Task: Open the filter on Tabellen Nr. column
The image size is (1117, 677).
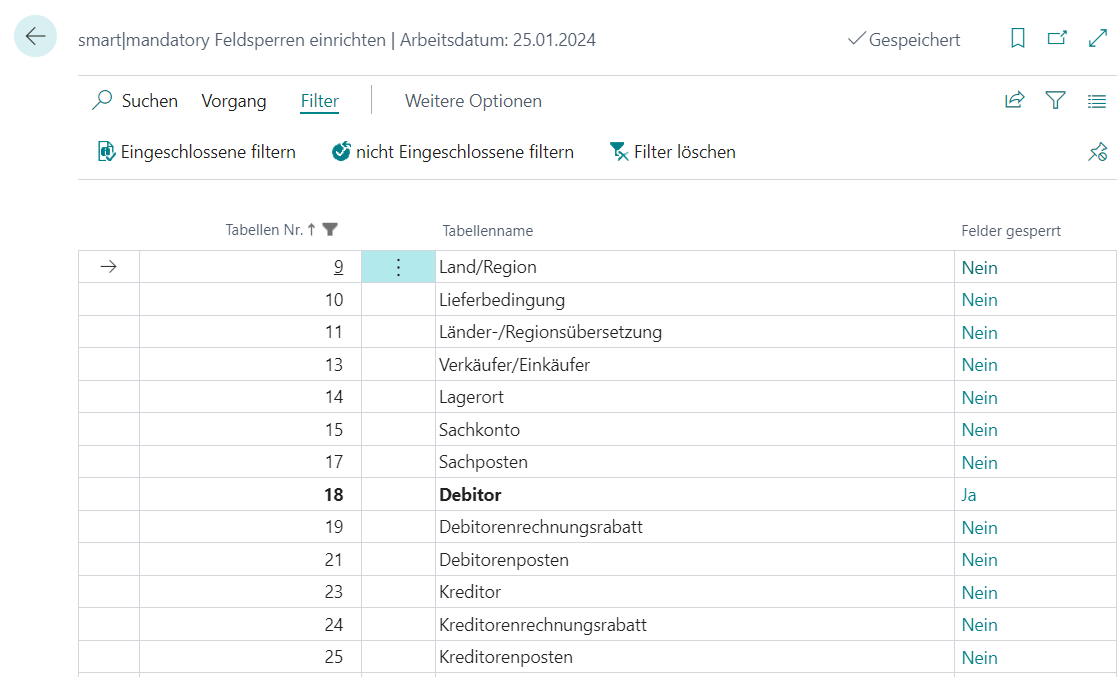Action: (x=330, y=230)
